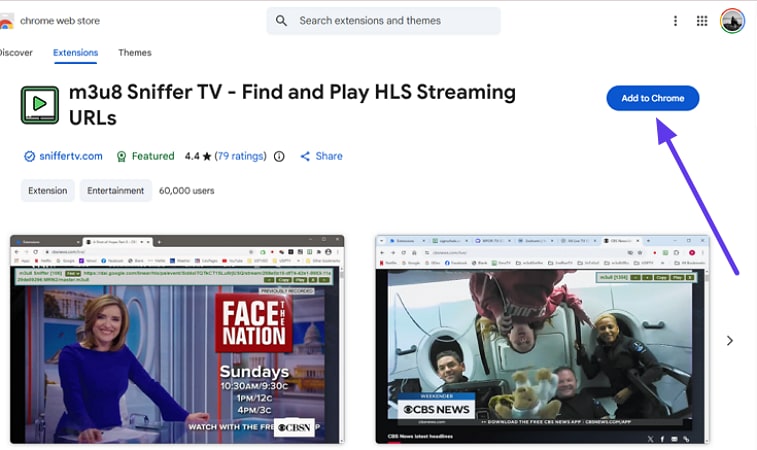Image resolution: width=757 pixels, height=450 pixels.
Task: Click the m3u8 Sniffer TV extension icon
Action: (40, 105)
